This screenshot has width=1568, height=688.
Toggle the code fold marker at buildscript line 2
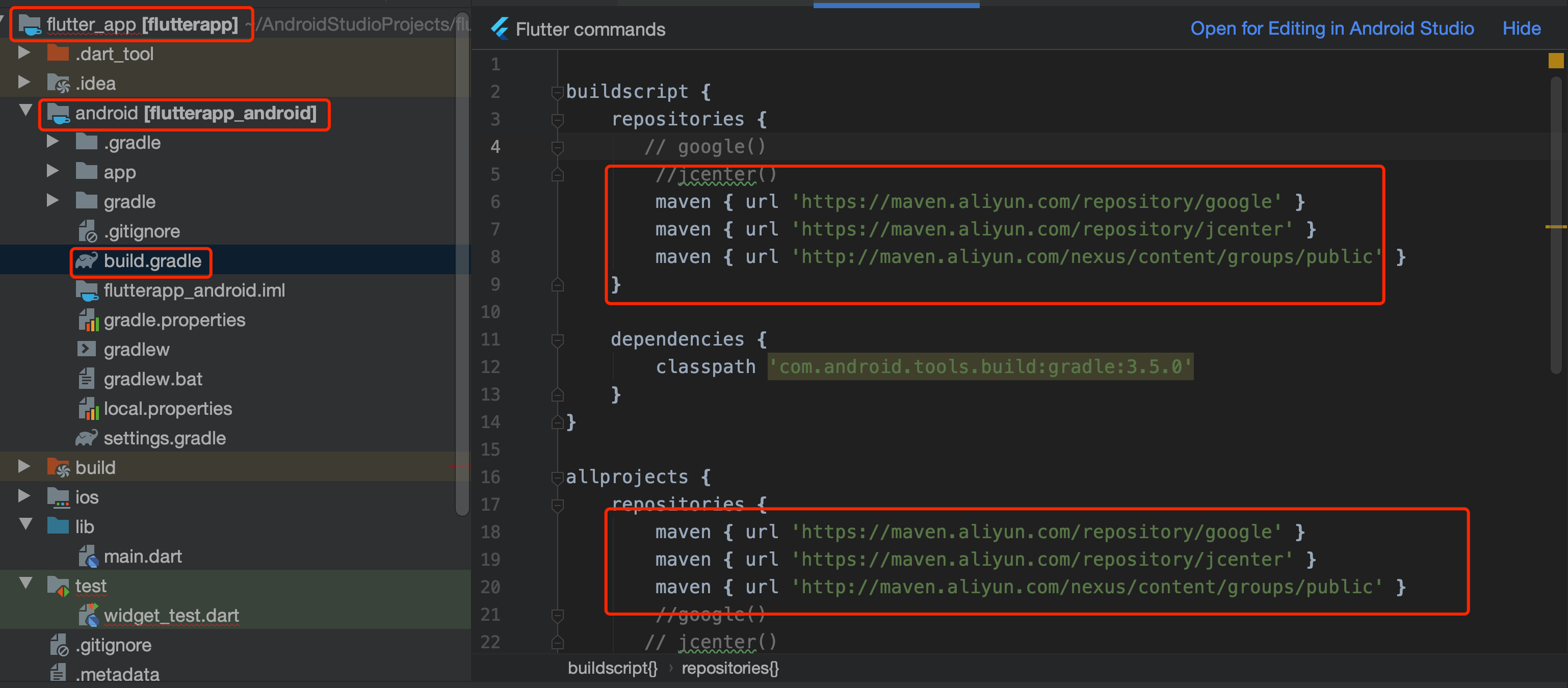557,92
